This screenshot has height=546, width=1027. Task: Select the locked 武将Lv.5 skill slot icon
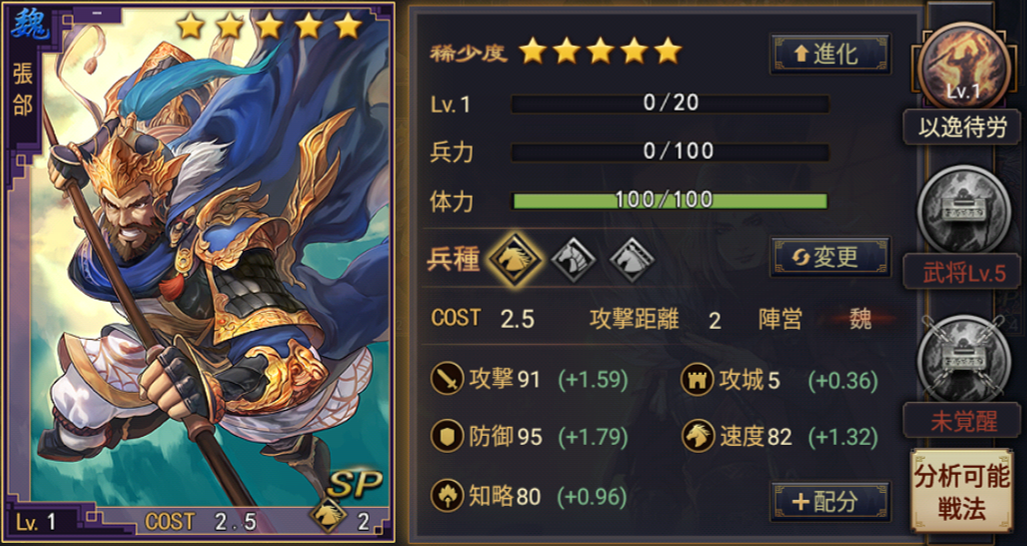pos(962,209)
